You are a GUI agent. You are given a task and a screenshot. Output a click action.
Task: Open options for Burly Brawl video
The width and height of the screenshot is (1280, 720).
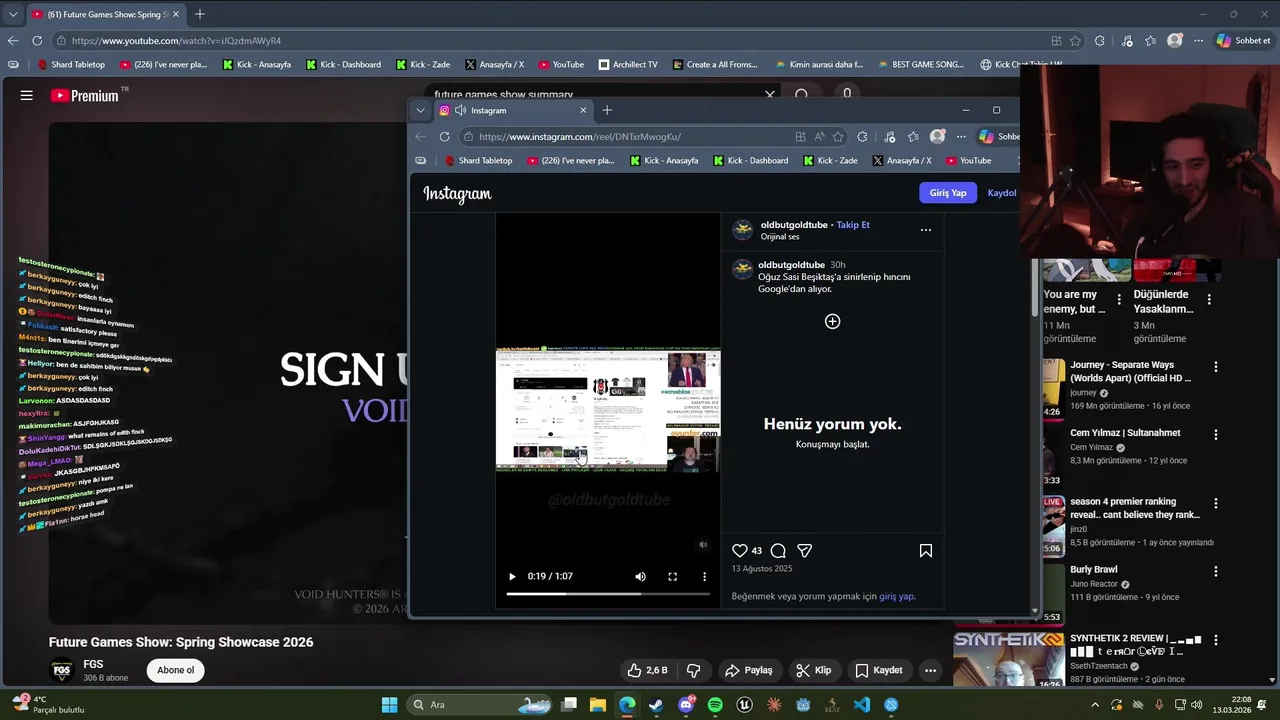tap(1216, 572)
